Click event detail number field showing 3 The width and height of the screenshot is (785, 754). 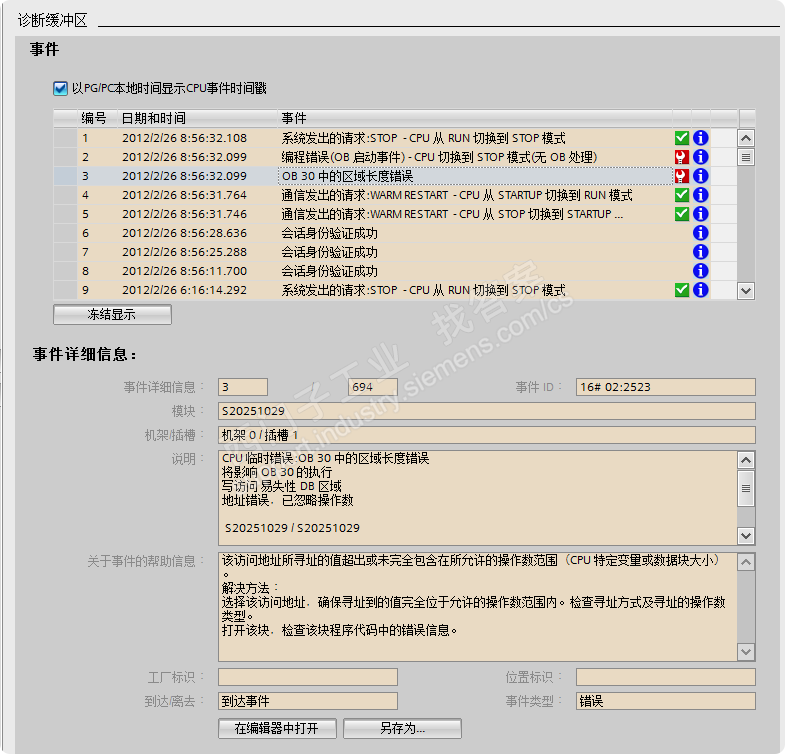243,387
